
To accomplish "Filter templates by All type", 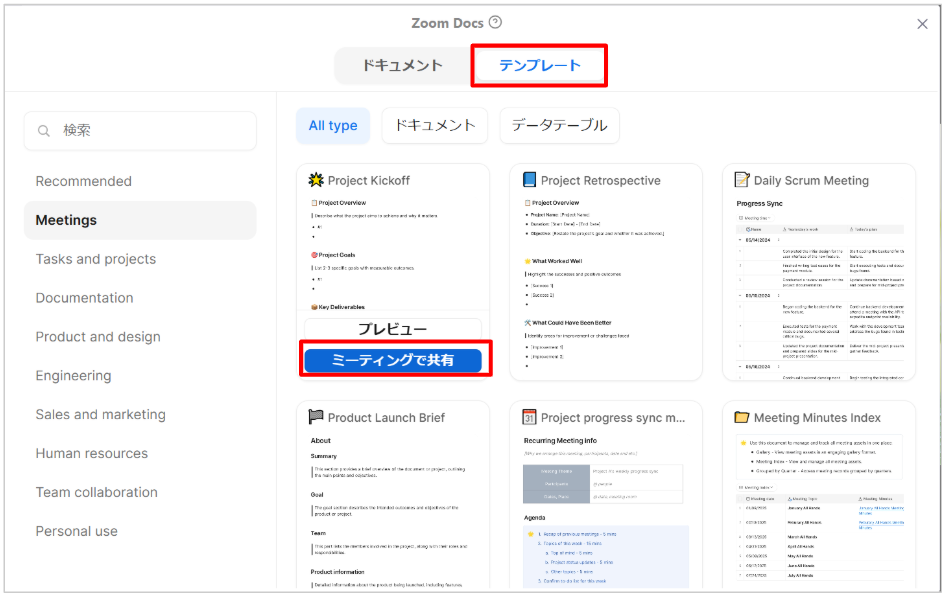I will point(333,126).
